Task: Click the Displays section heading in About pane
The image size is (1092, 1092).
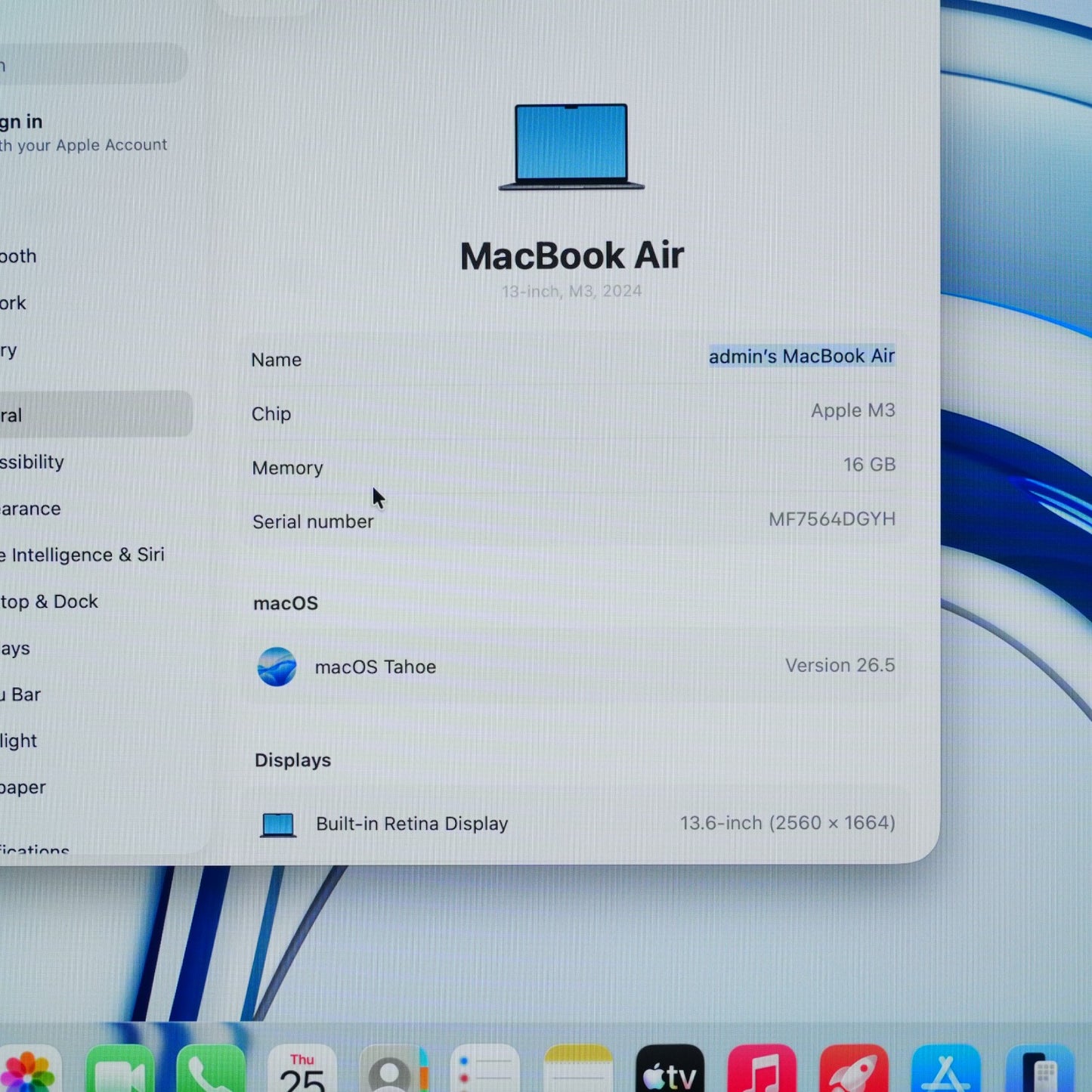Action: click(292, 760)
